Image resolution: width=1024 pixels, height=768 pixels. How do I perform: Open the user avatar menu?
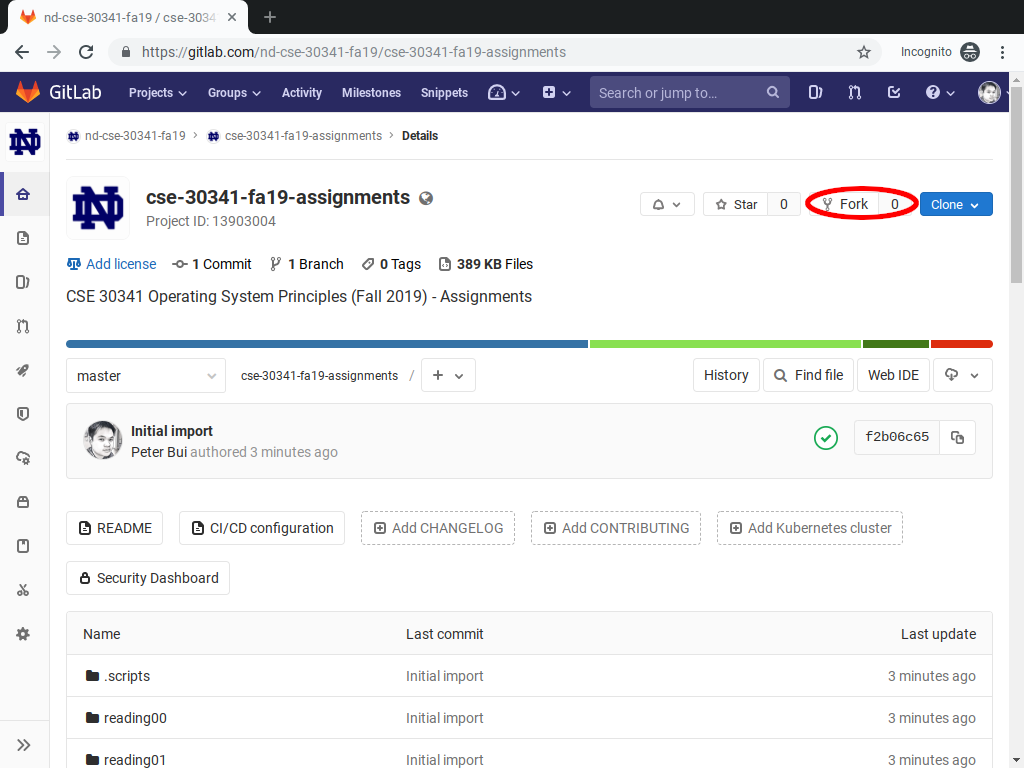click(x=989, y=92)
